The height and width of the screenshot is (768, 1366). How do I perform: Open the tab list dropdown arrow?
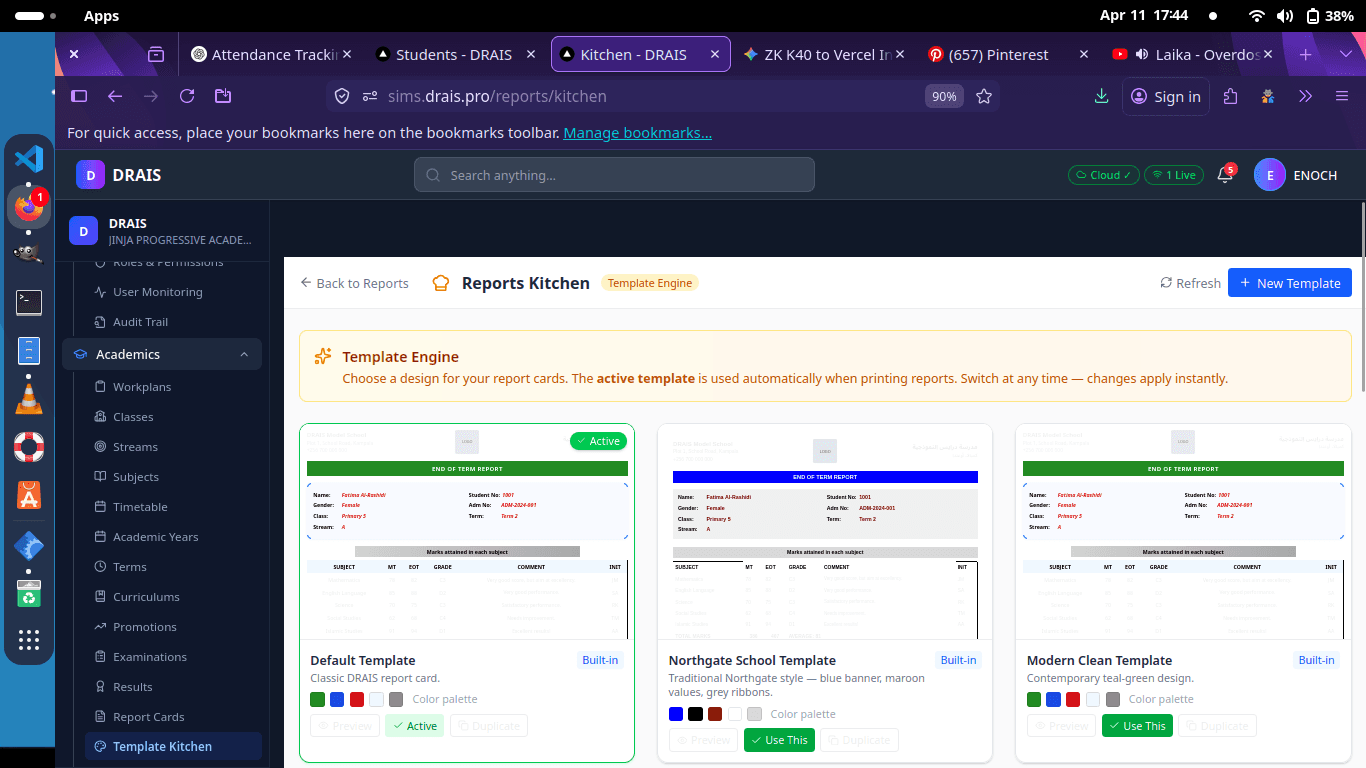1344,54
